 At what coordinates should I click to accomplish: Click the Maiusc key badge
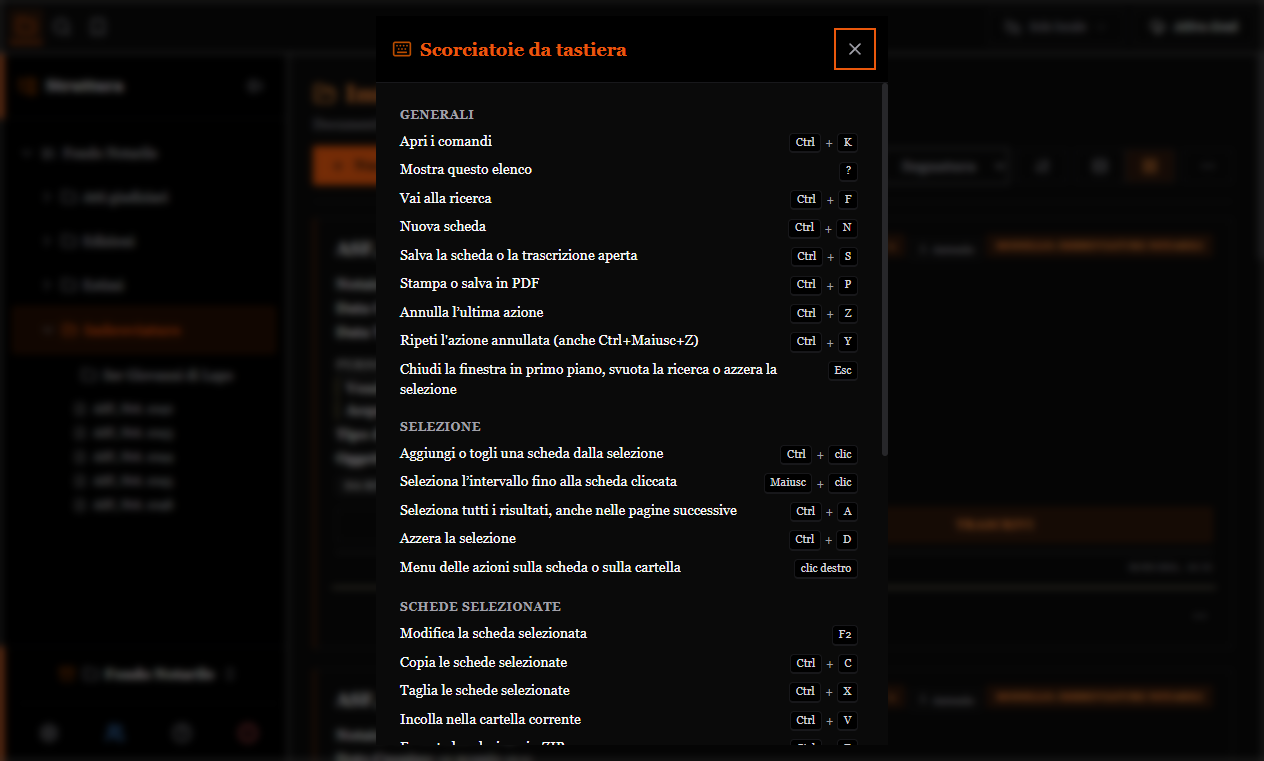pos(788,483)
